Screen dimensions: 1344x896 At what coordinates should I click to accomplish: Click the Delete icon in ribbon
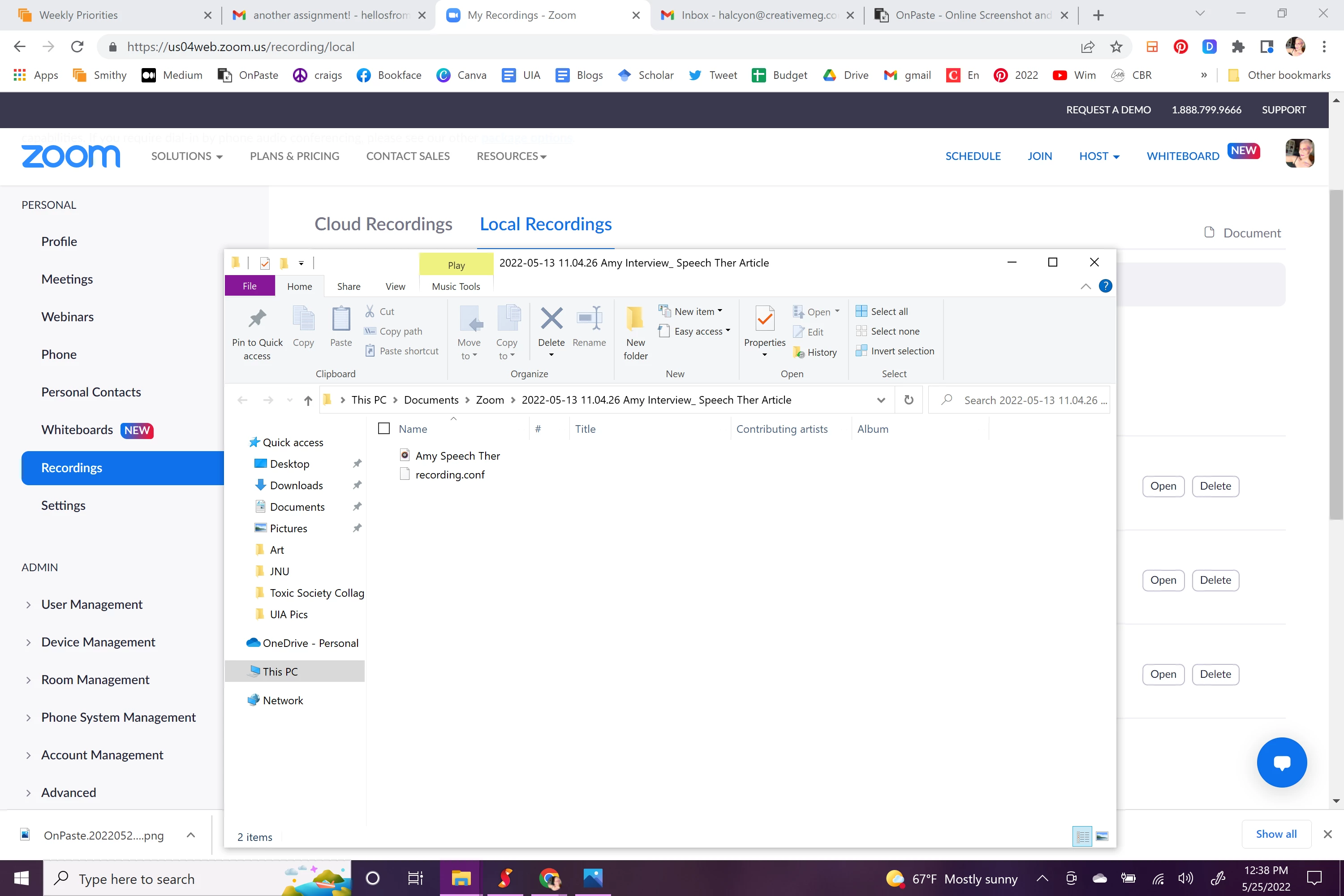[x=551, y=319]
